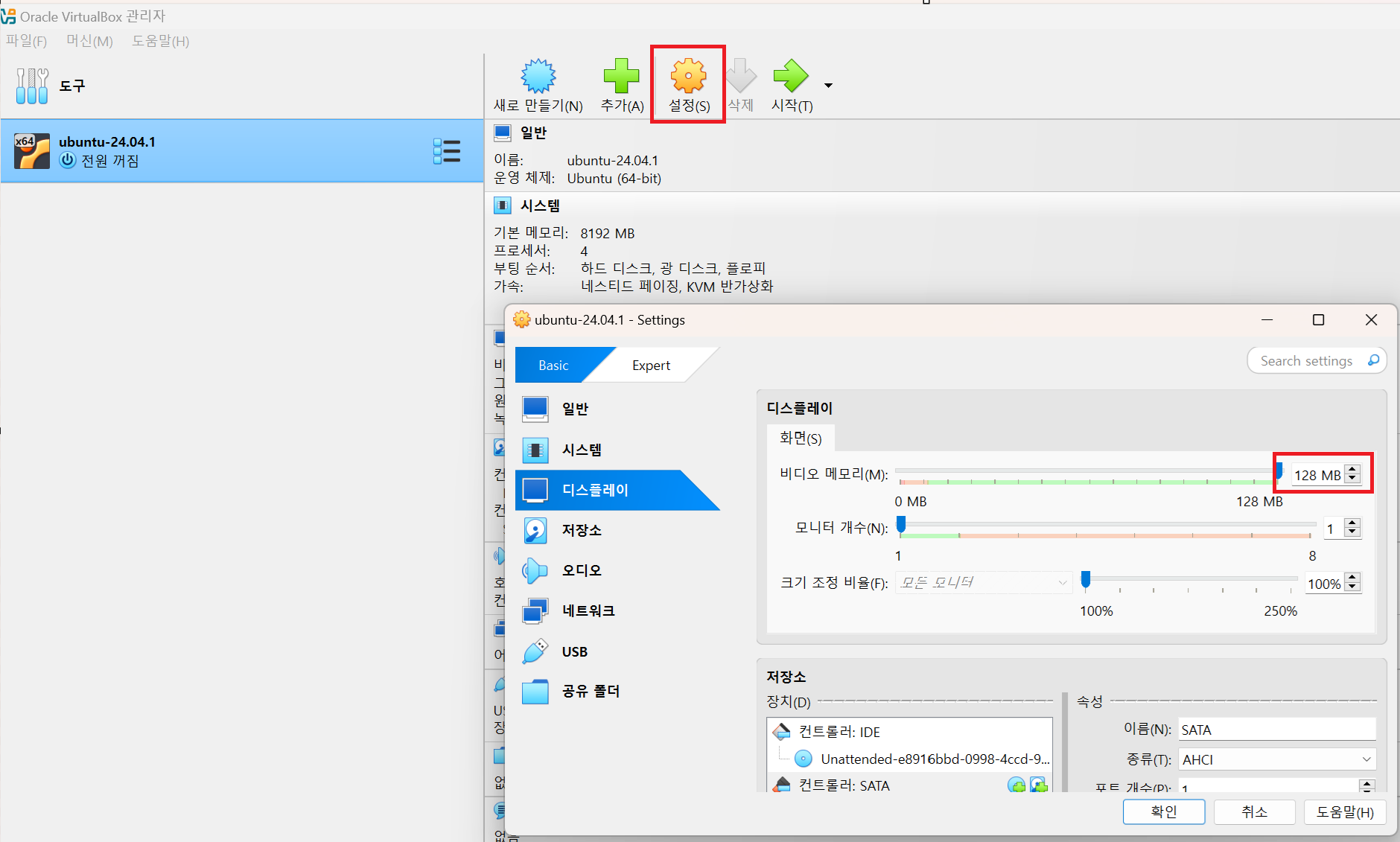1400x842 pixels.
Task: Click the 하드 디스크, 광 디스크, 플로피 boot order text
Action: pos(673,268)
